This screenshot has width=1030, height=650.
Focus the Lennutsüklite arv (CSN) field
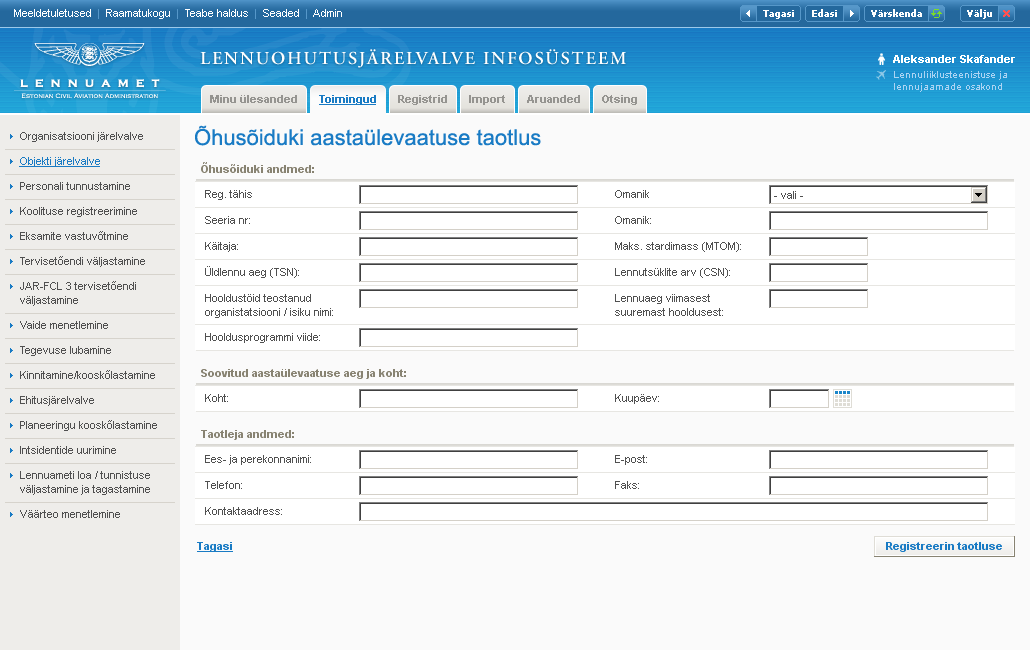tap(818, 272)
